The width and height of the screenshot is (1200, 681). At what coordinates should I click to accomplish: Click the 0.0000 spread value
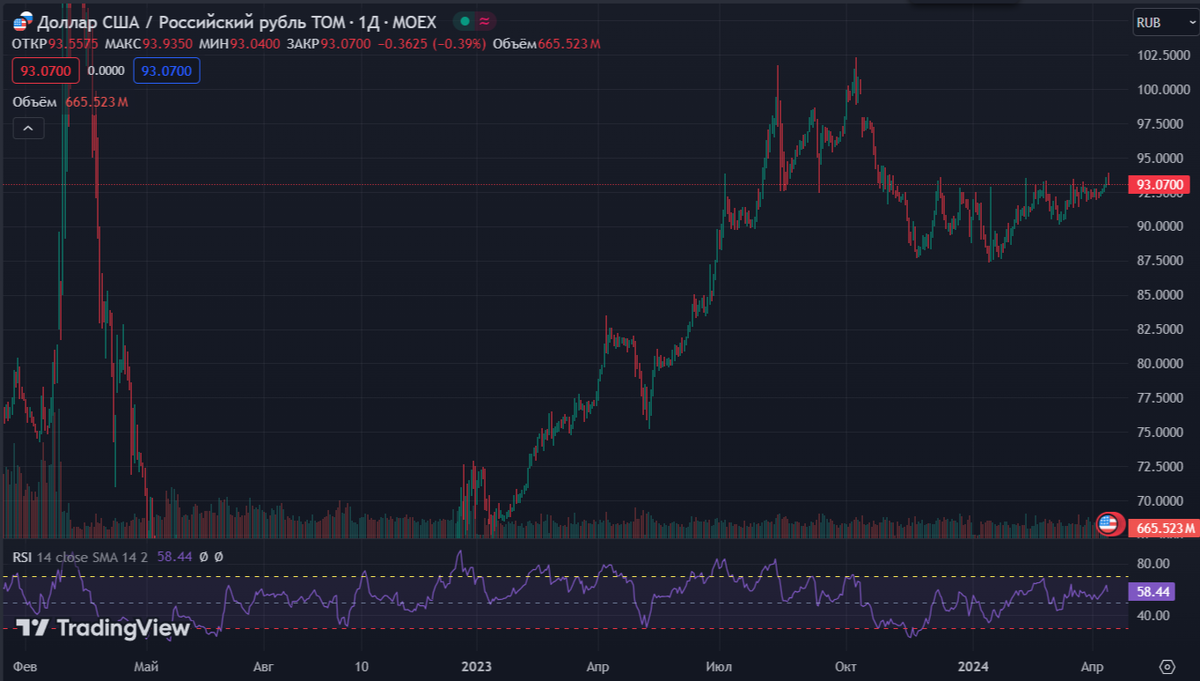tap(106, 71)
